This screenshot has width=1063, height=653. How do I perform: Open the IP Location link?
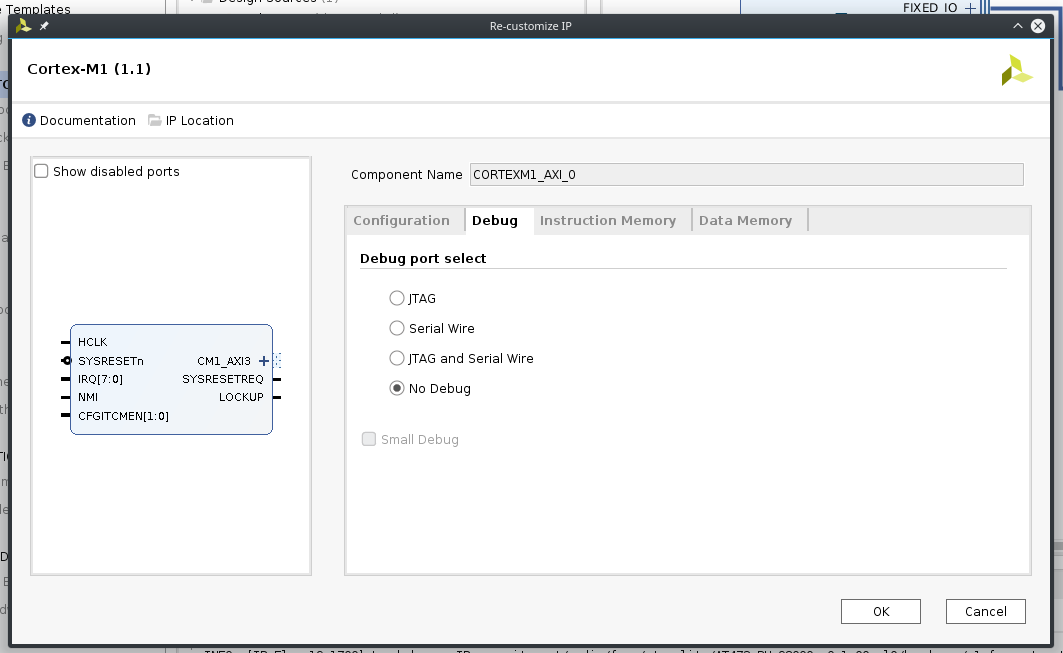[199, 120]
